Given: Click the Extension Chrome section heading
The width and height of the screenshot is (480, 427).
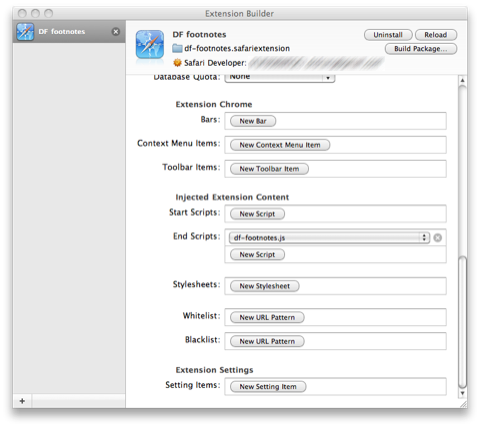Looking at the screenshot, I should 214,104.
